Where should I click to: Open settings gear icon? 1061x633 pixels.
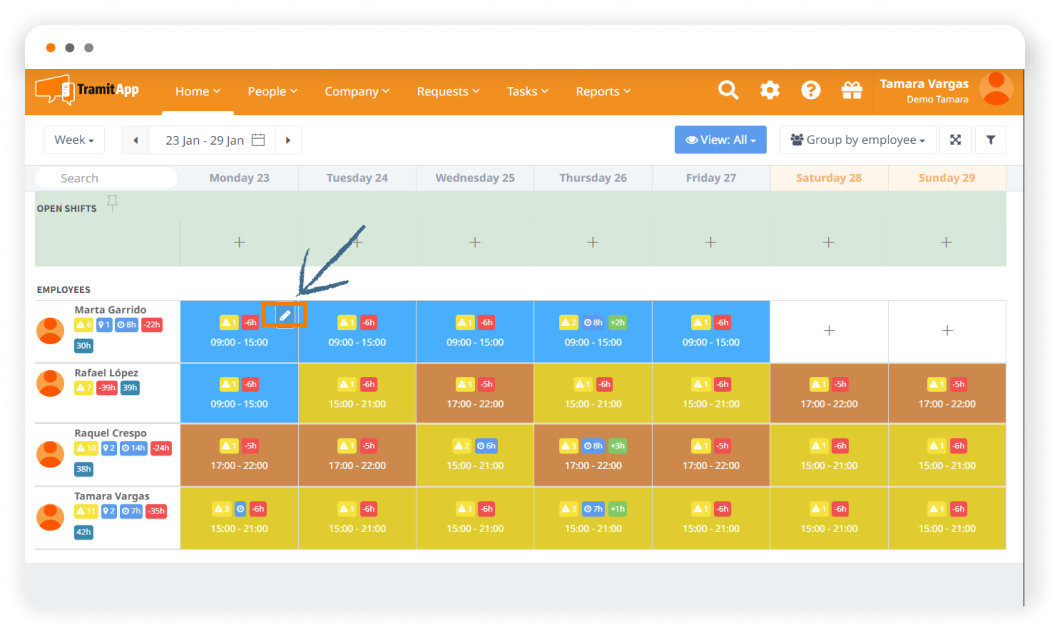769,90
